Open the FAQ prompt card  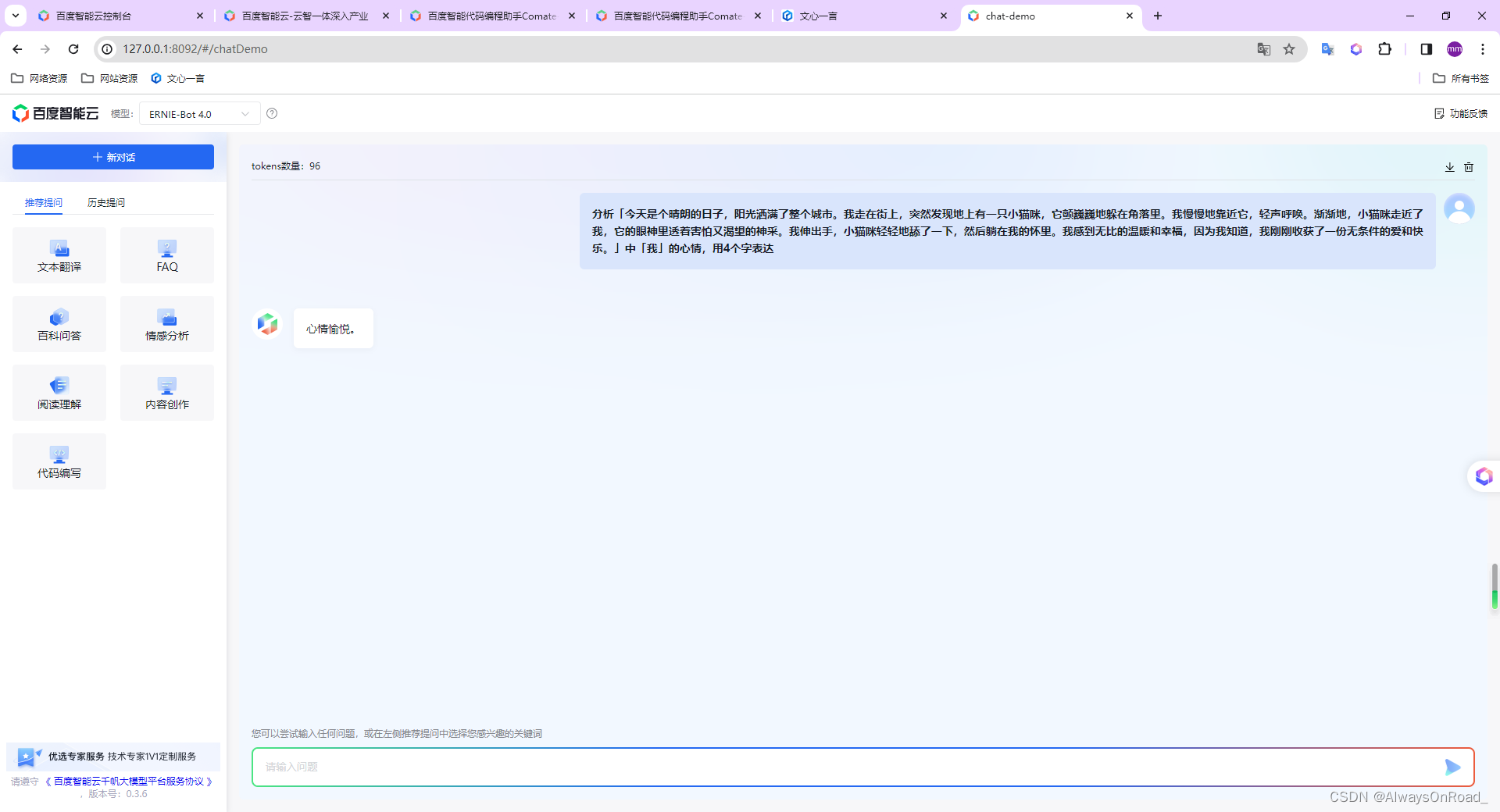[x=167, y=255]
